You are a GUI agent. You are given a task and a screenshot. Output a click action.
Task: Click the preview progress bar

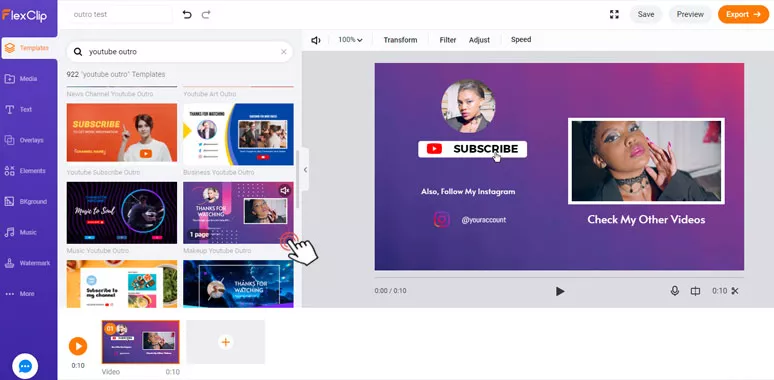pos(559,277)
